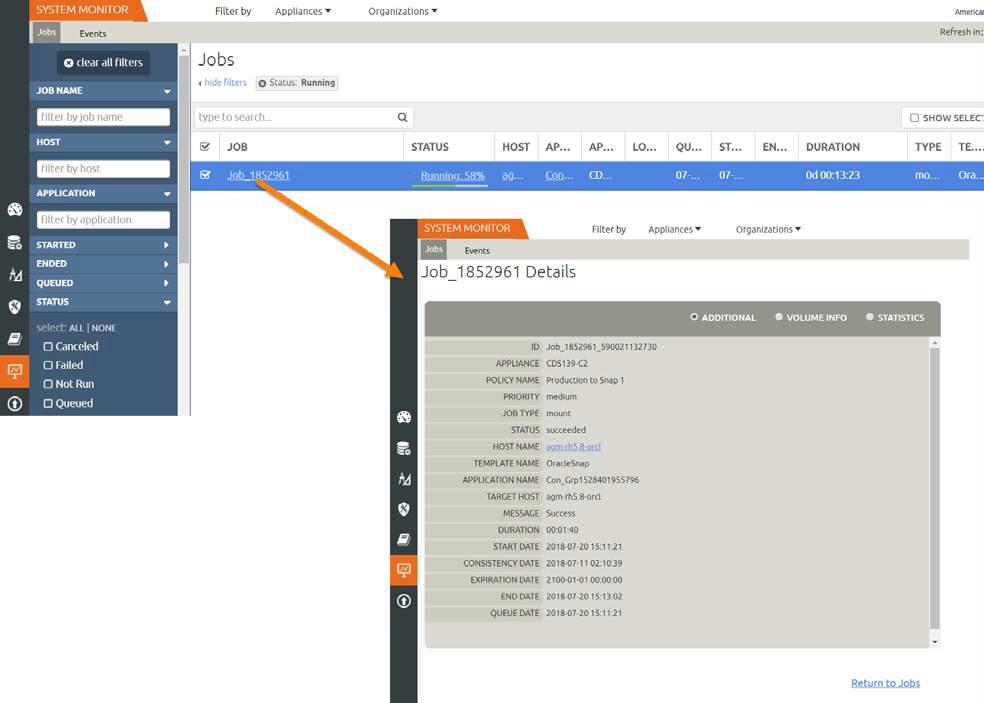Uncheck the Job_1852961 row checkbox
984x703 pixels.
point(205,175)
